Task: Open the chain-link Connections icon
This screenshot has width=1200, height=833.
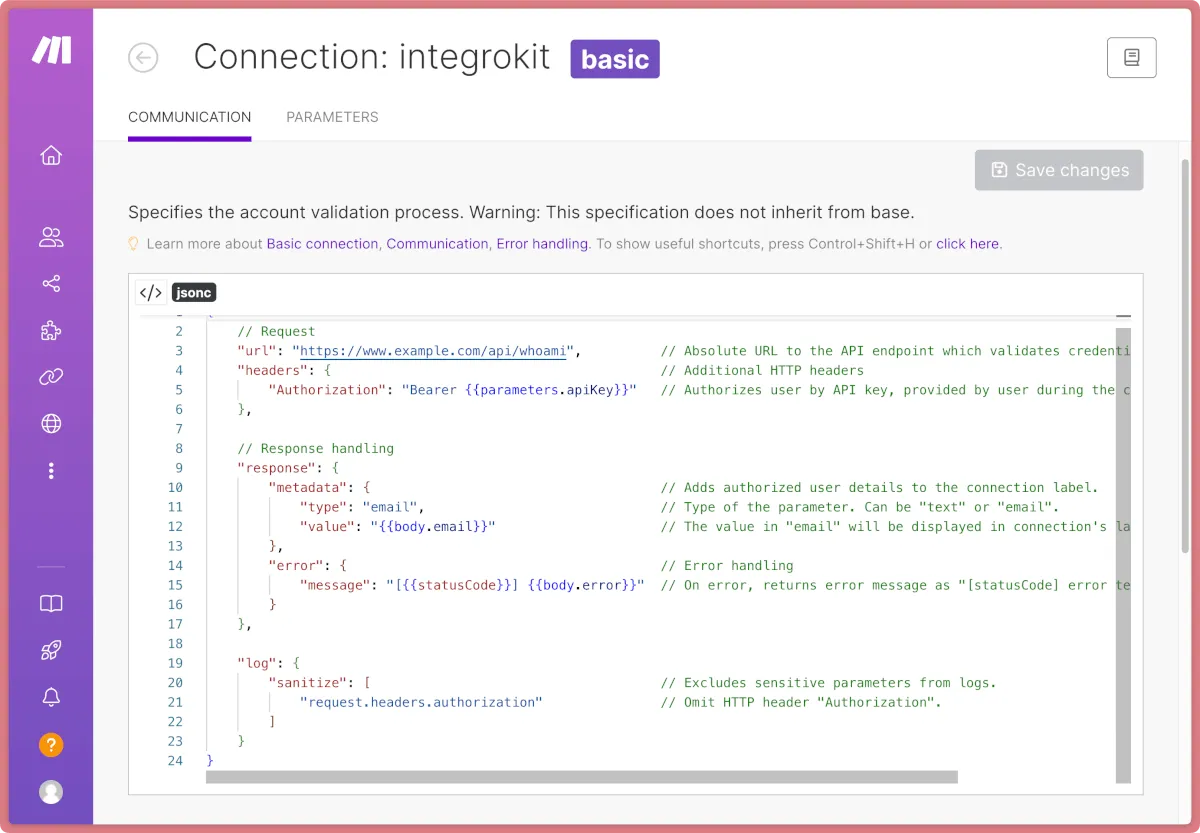Action: (51, 377)
